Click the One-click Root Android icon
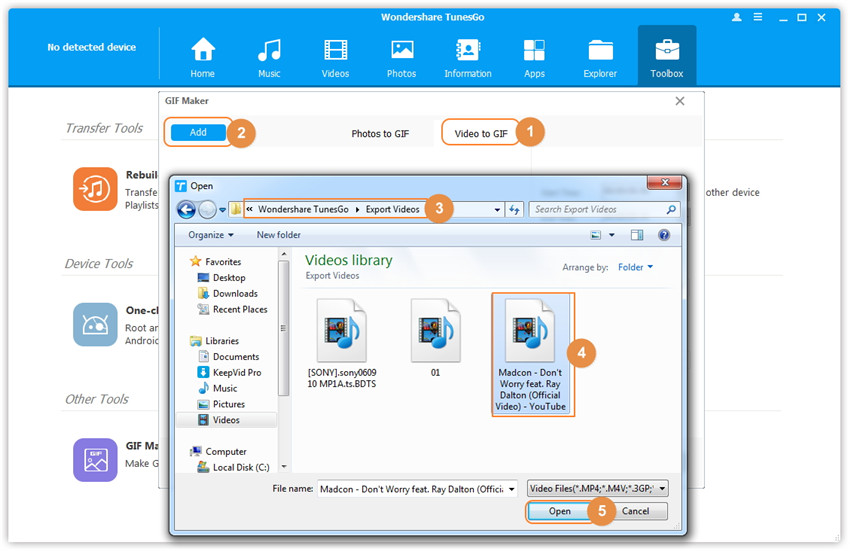 [95, 324]
